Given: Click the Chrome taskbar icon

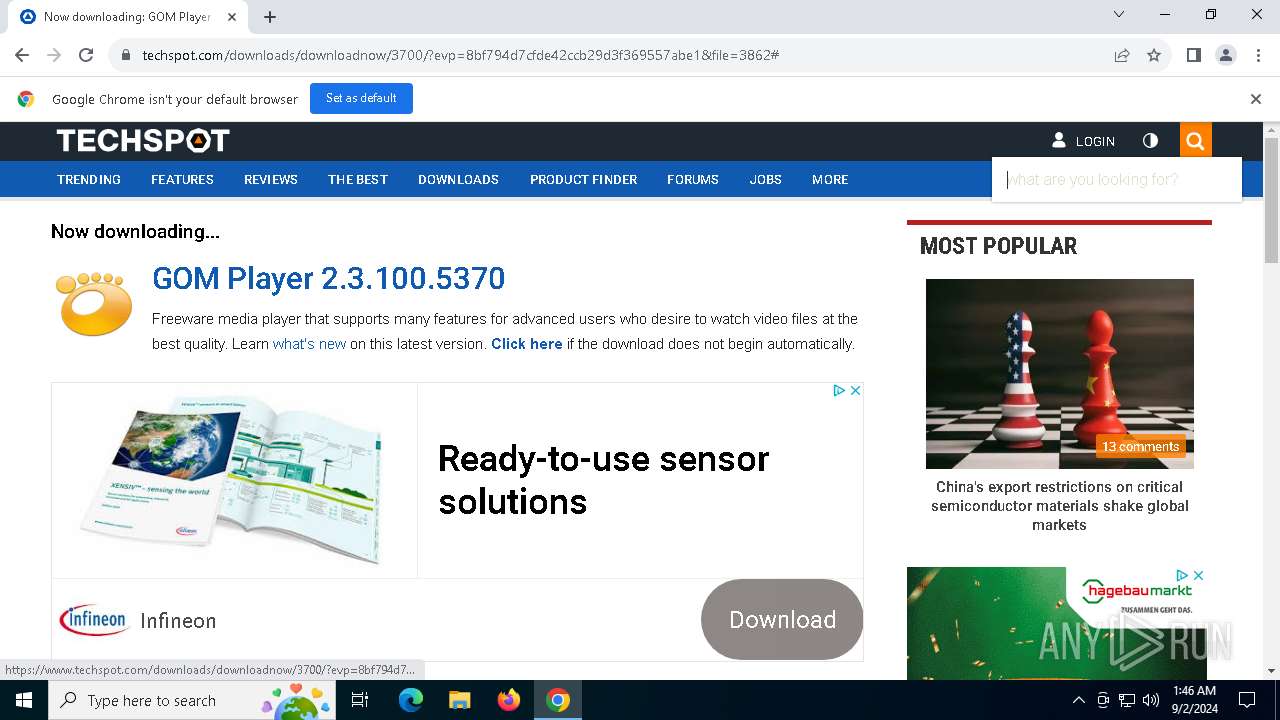Looking at the screenshot, I should coord(558,700).
